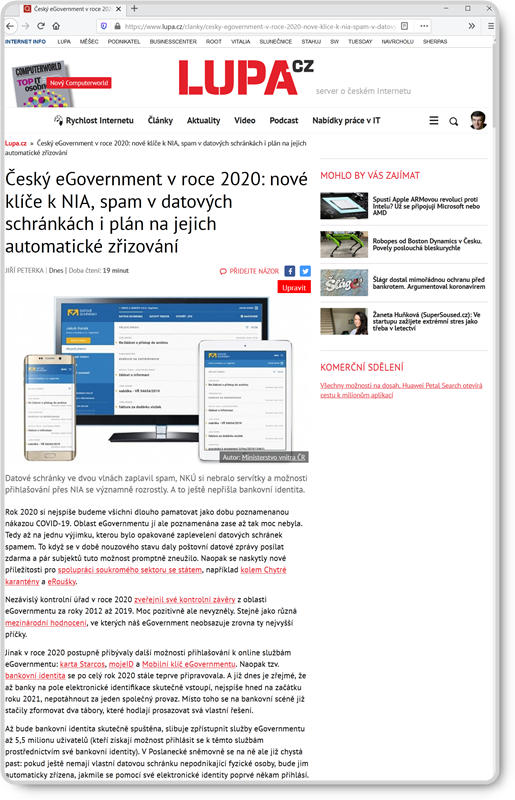Click INTERNET INFO in top network bar
The image size is (515, 800).
coord(26,42)
